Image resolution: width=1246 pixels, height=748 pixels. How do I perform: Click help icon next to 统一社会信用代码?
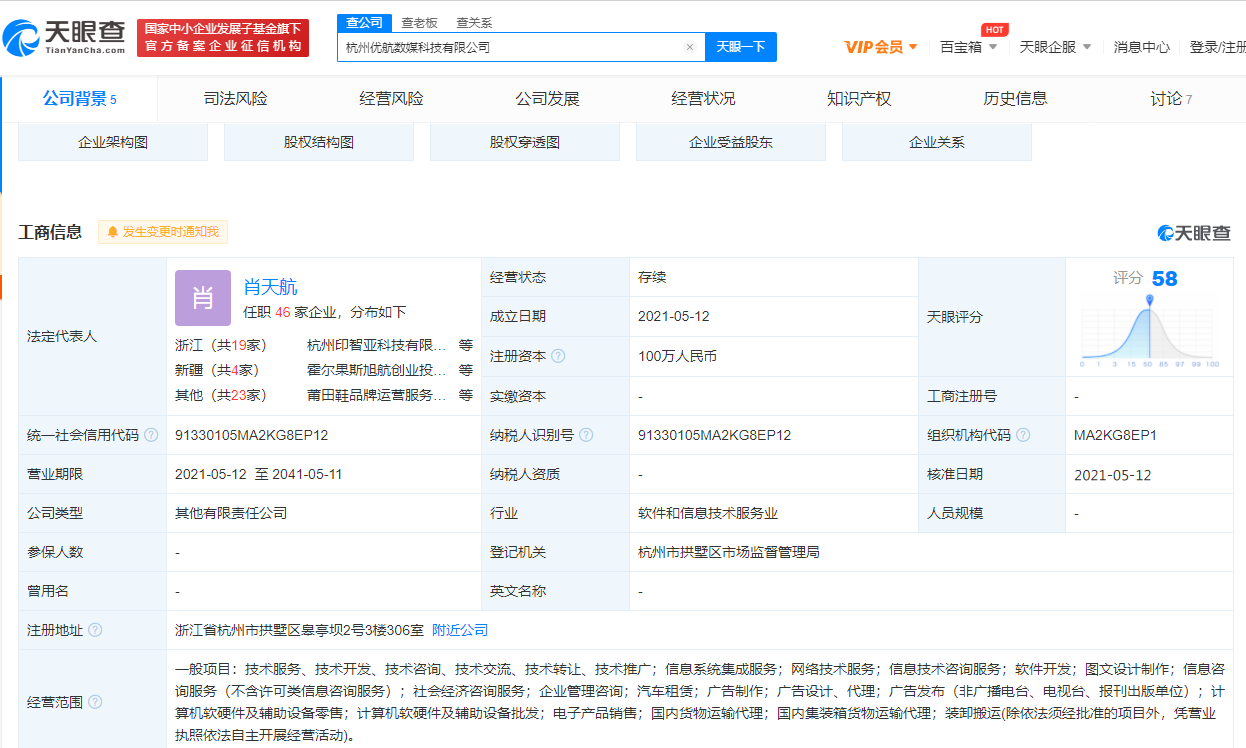[151, 435]
